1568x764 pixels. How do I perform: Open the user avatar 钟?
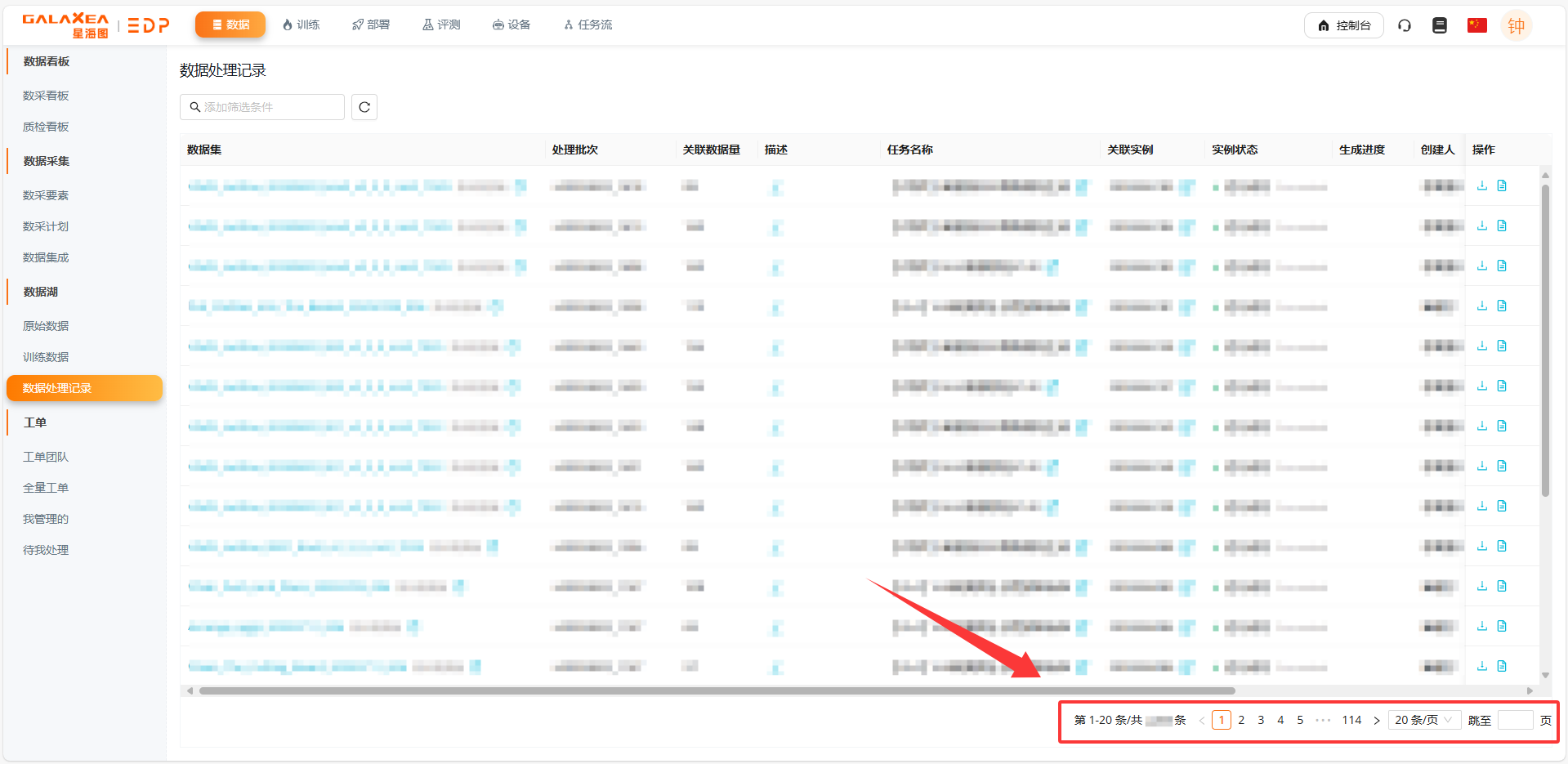[1516, 25]
